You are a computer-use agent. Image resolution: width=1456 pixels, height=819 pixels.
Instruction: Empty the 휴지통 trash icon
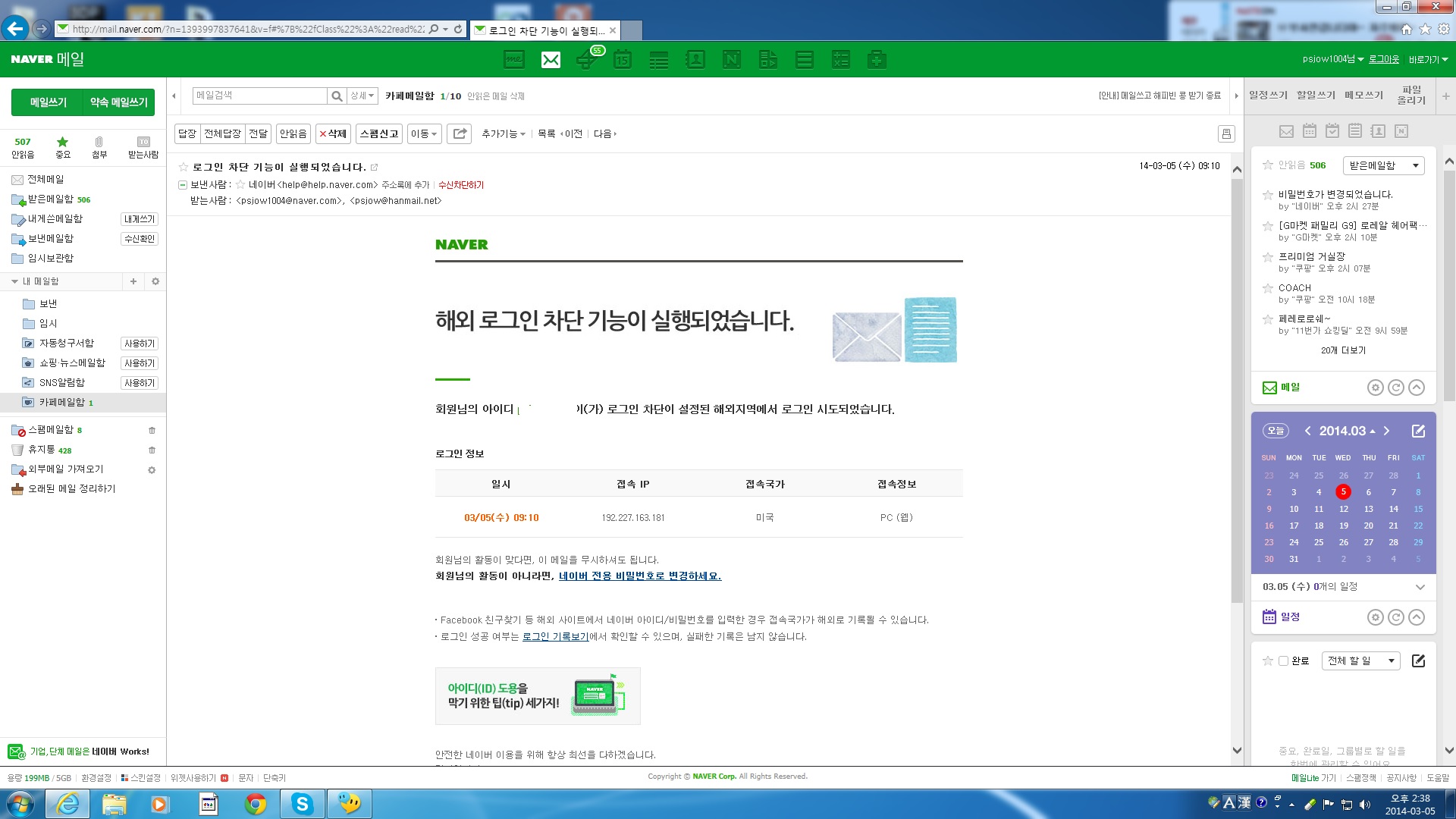[152, 450]
